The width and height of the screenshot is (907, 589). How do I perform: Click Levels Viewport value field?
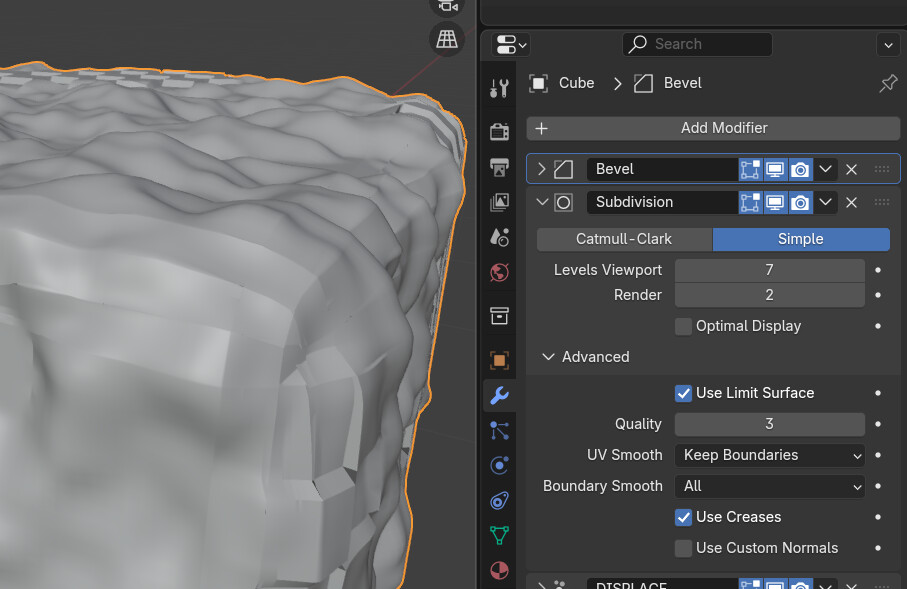coord(769,270)
